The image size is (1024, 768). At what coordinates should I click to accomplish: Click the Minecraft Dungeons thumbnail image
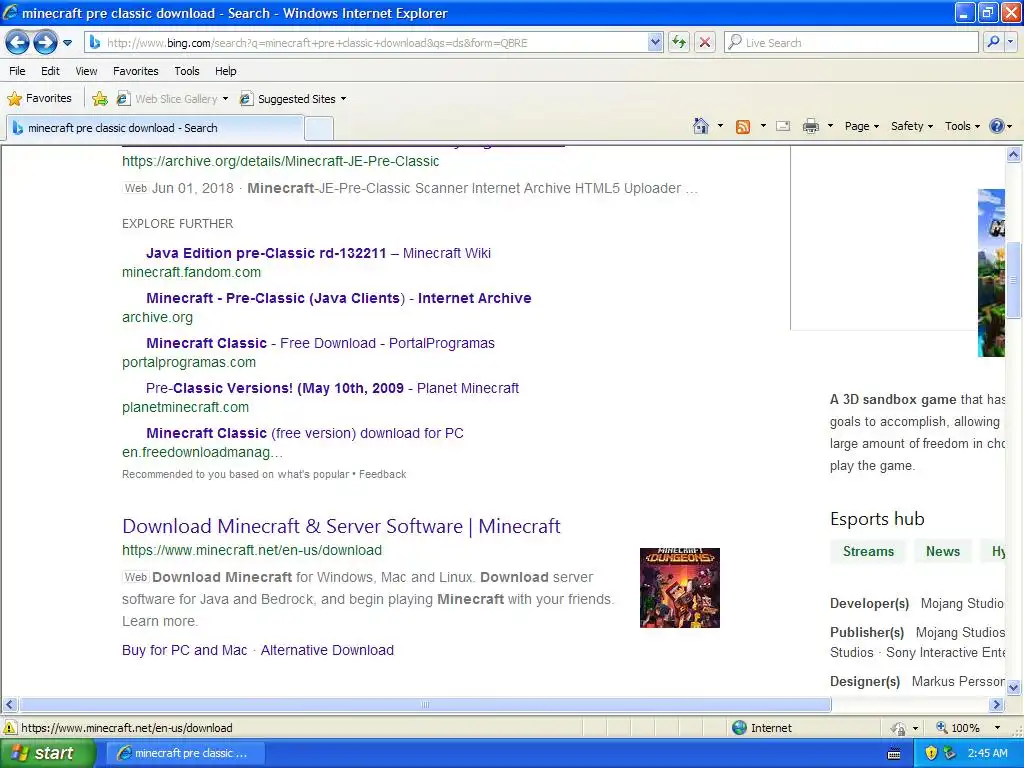tap(679, 588)
